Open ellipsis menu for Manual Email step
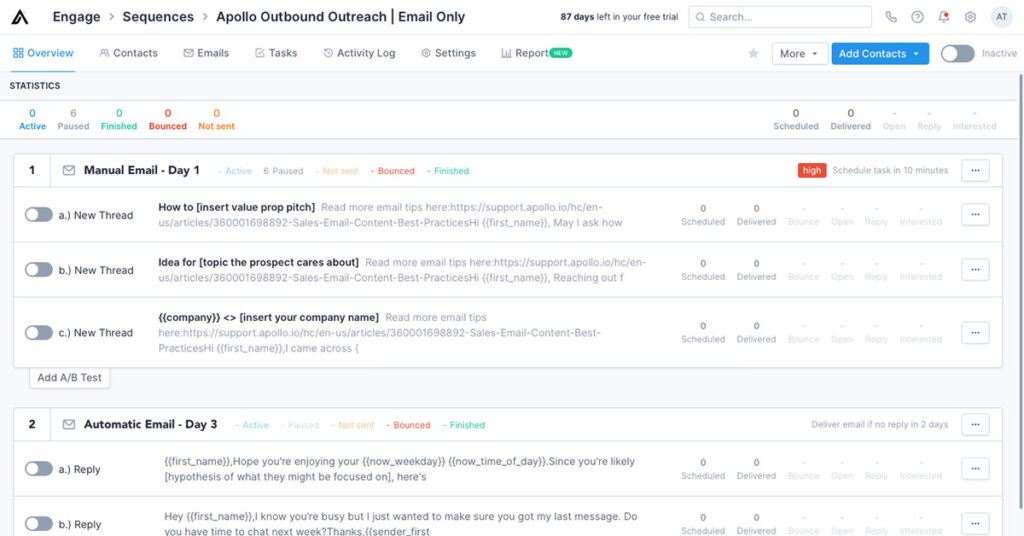1024x536 pixels. [975, 171]
